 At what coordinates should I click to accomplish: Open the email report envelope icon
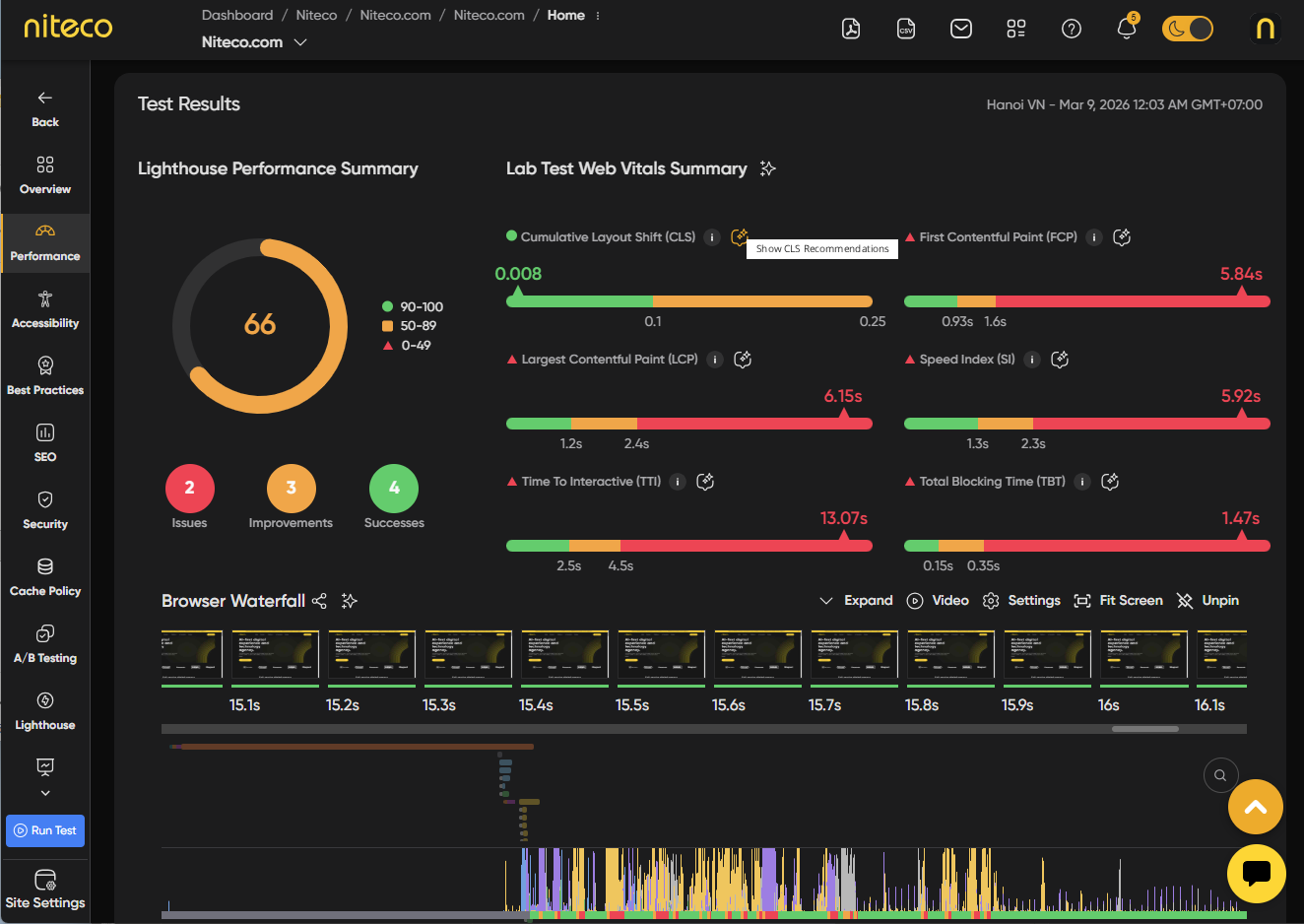tap(961, 29)
